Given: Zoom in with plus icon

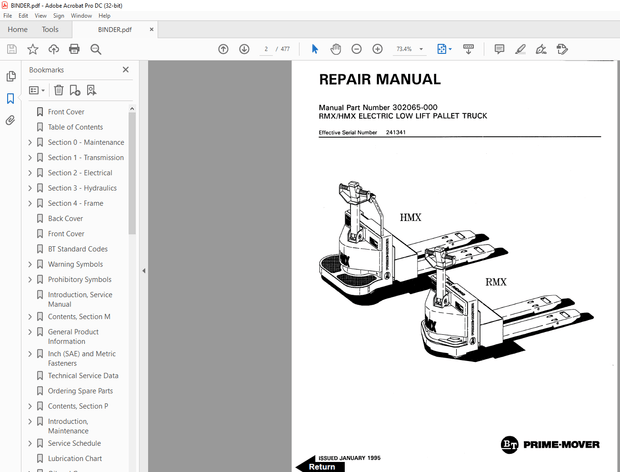Looking at the screenshot, I should [x=378, y=49].
